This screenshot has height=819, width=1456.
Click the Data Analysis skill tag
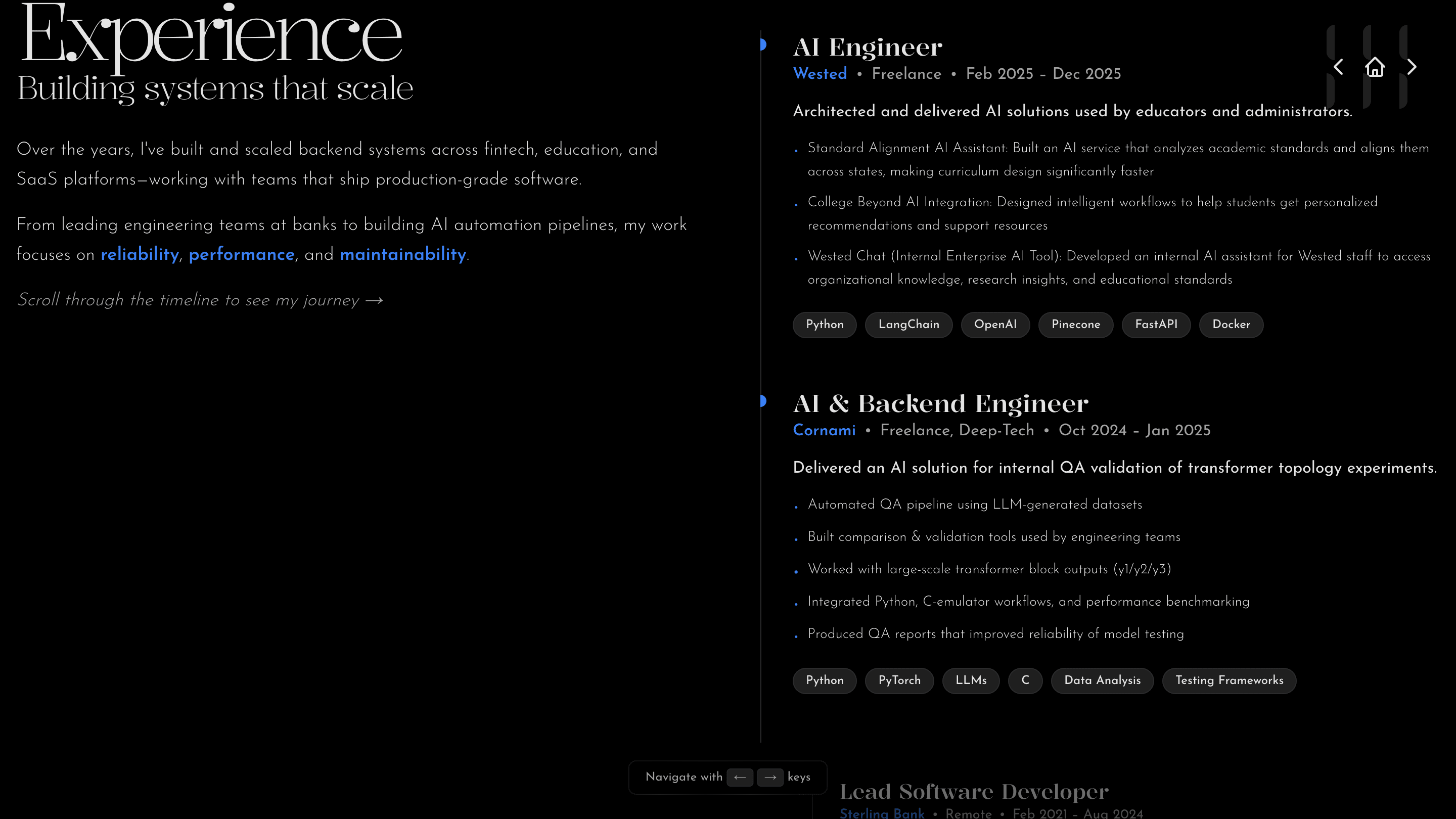coord(1102,680)
